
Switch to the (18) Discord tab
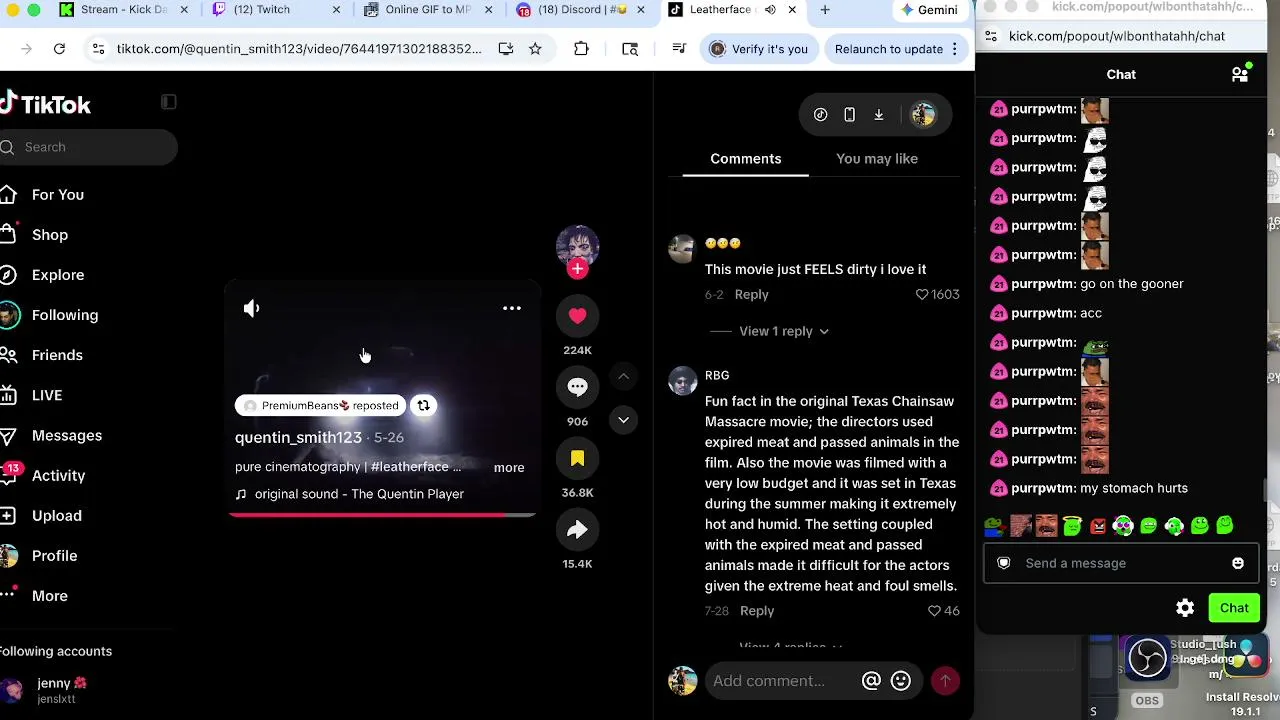coord(580,10)
